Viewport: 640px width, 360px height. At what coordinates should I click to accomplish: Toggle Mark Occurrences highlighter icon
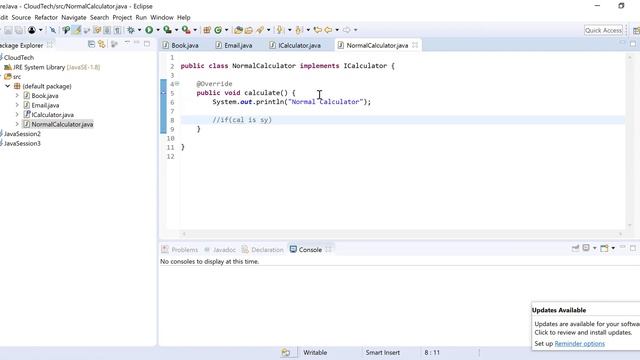[x=76, y=30]
